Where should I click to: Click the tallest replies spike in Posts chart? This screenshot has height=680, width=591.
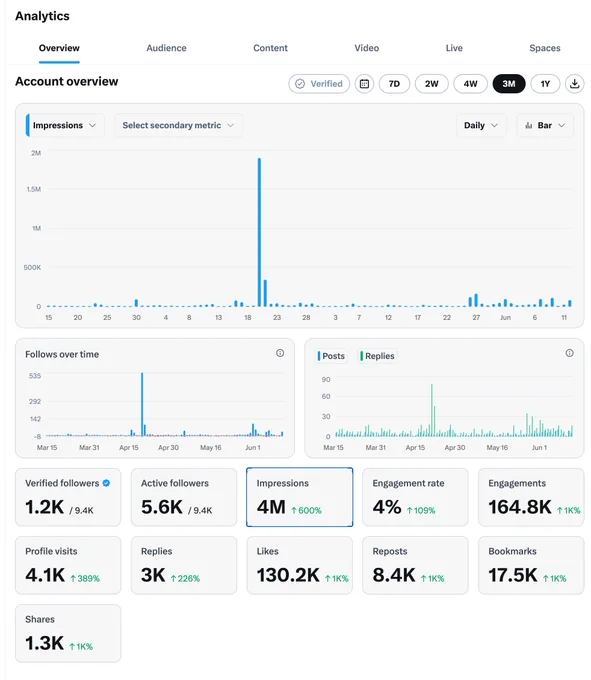tap(431, 410)
